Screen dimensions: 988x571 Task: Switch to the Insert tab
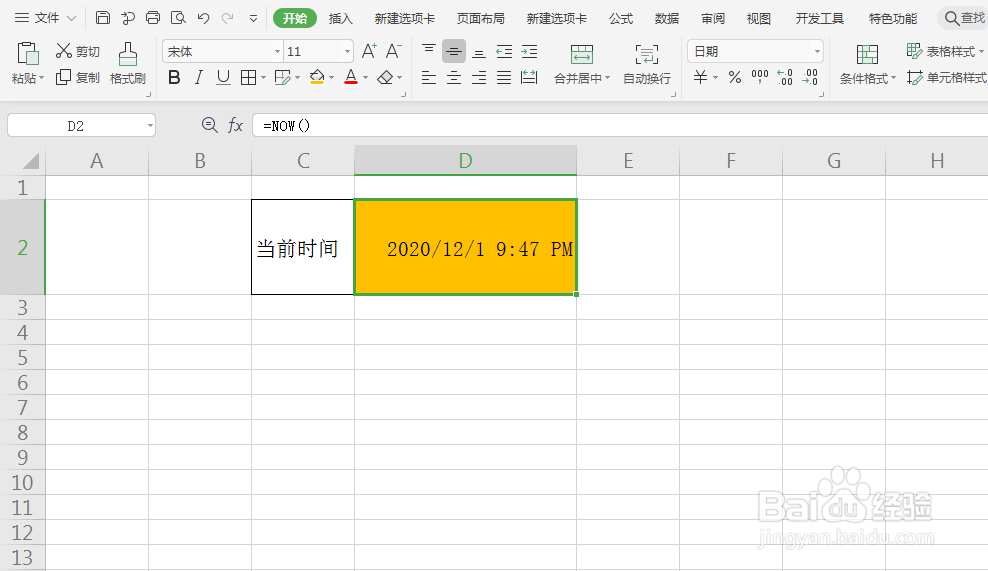[340, 19]
